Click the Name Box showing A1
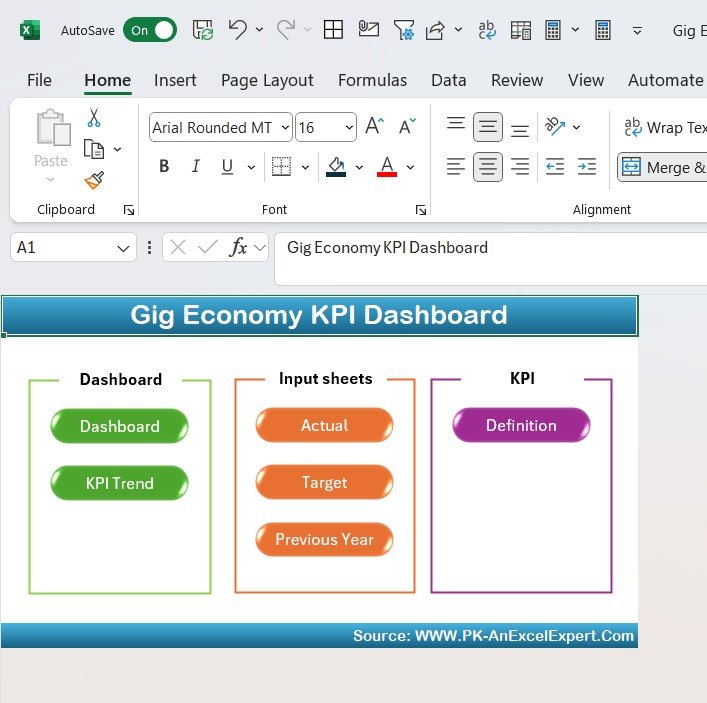707x703 pixels. 73,247
